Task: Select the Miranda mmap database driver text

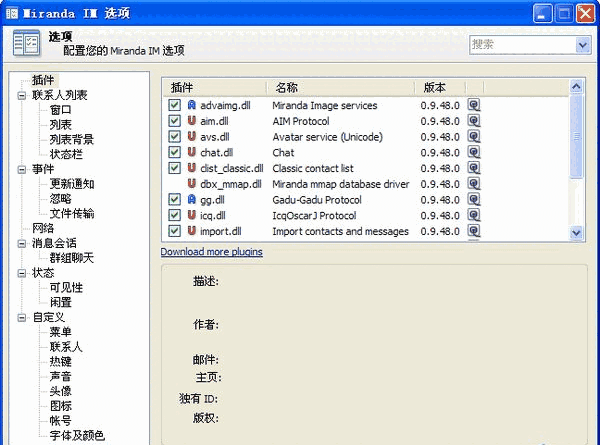Action: tap(341, 184)
